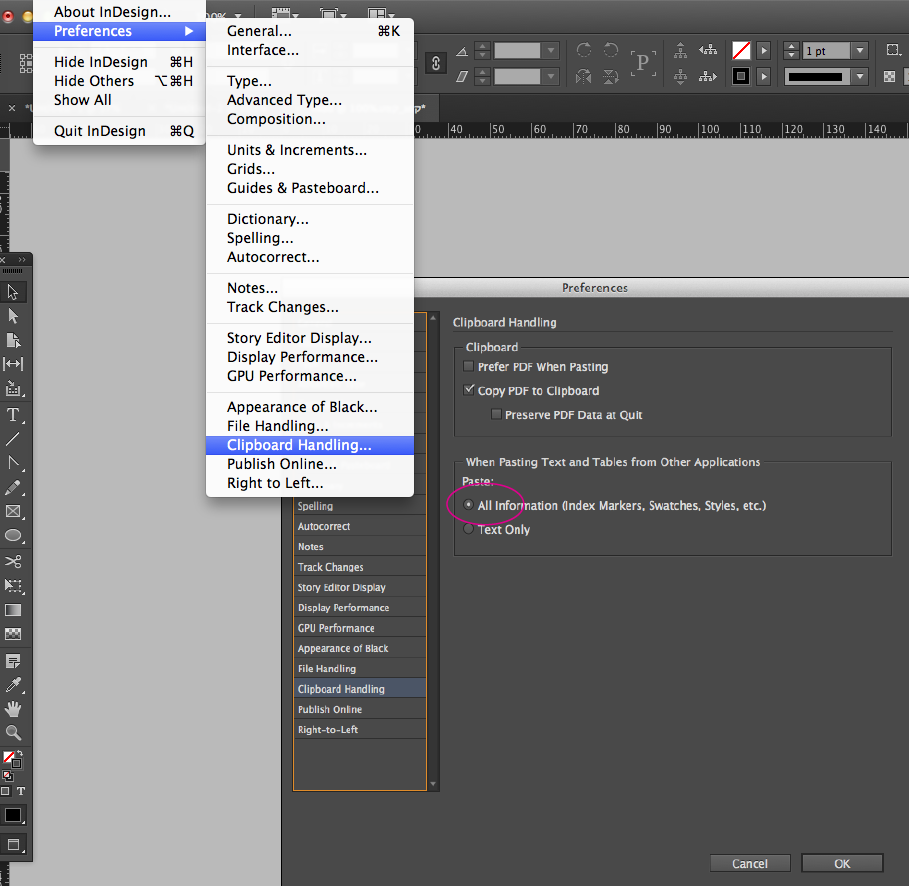Click the Flip Horizontal icon
The image size is (909, 886).
(584, 76)
